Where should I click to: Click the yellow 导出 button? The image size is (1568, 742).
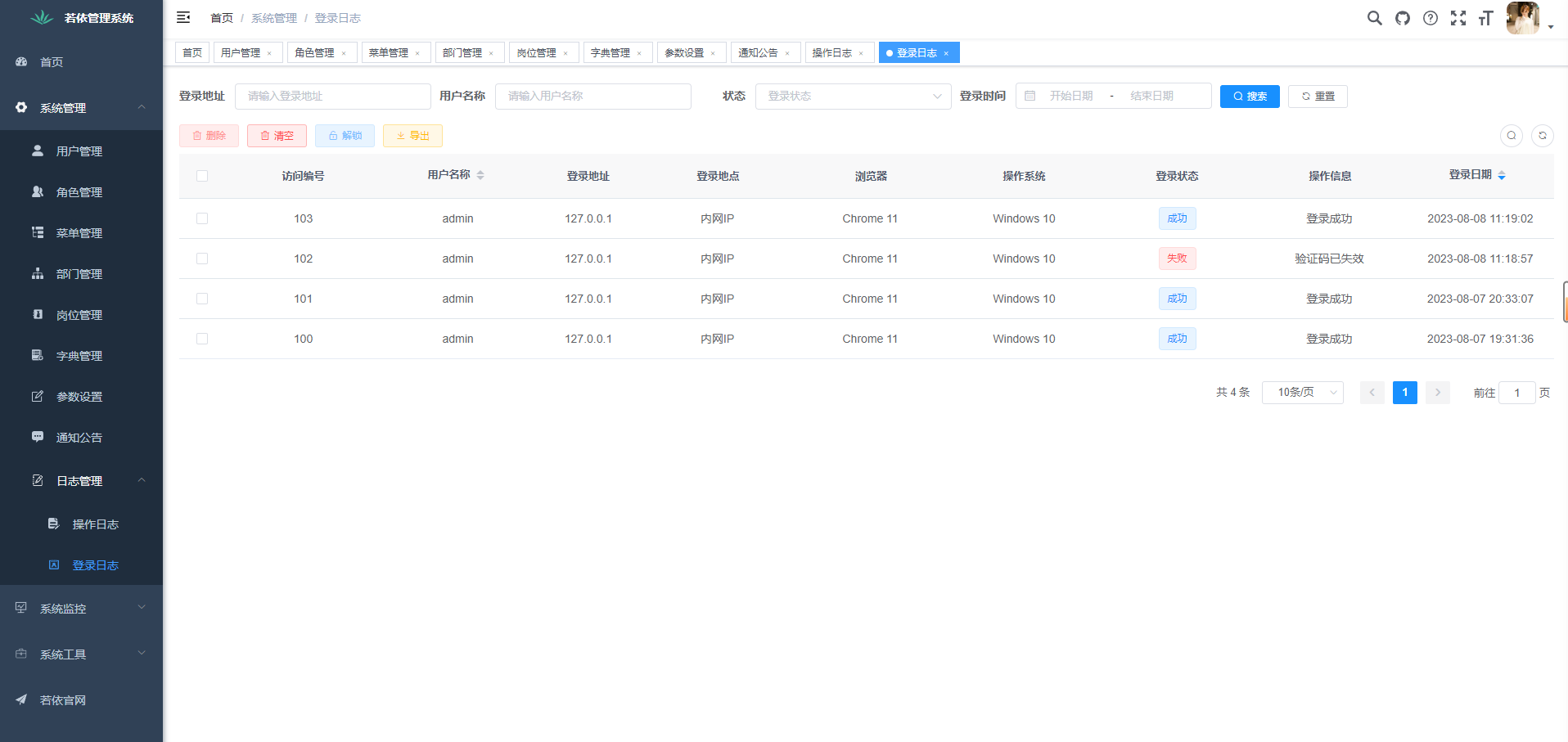click(x=412, y=136)
